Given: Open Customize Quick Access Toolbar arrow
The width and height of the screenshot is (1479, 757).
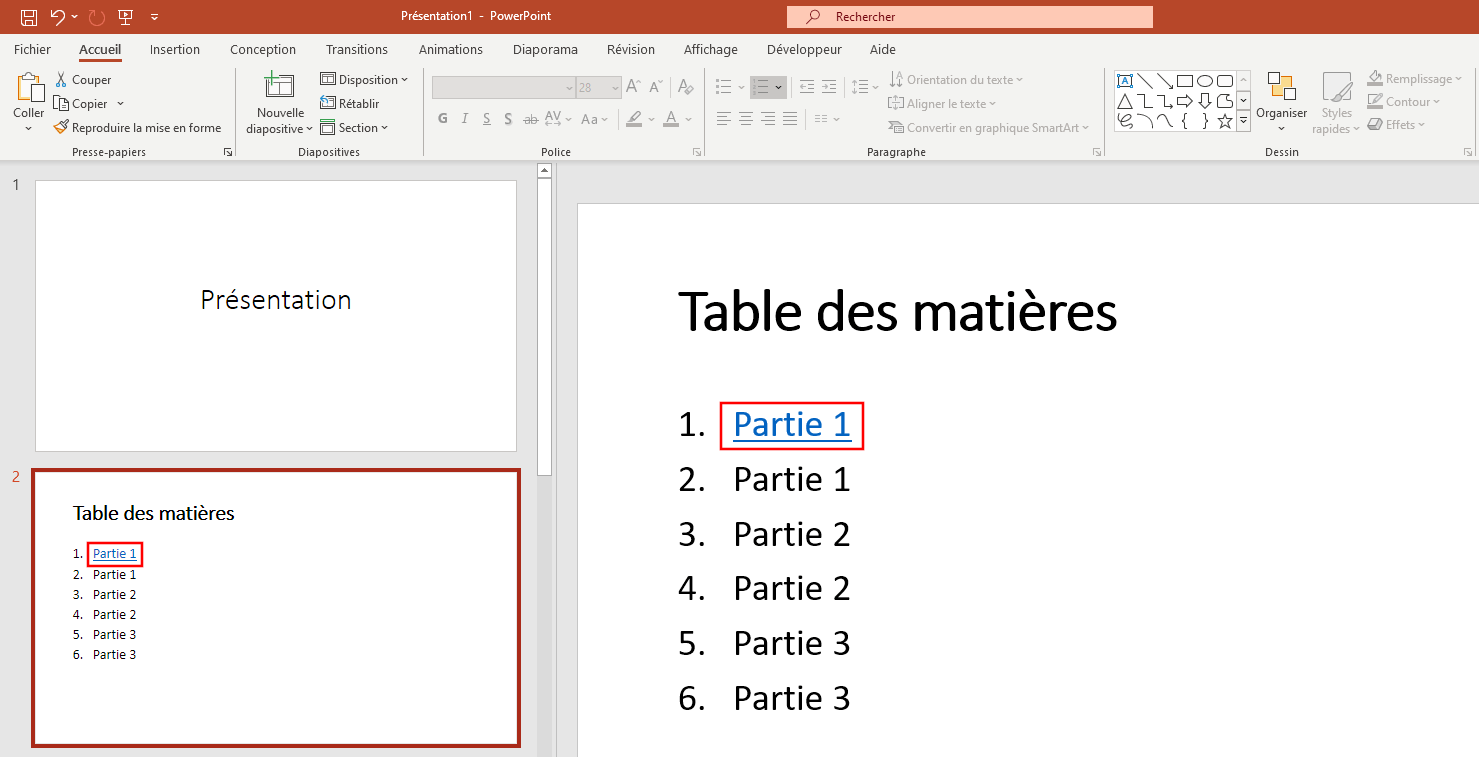Looking at the screenshot, I should (154, 17).
